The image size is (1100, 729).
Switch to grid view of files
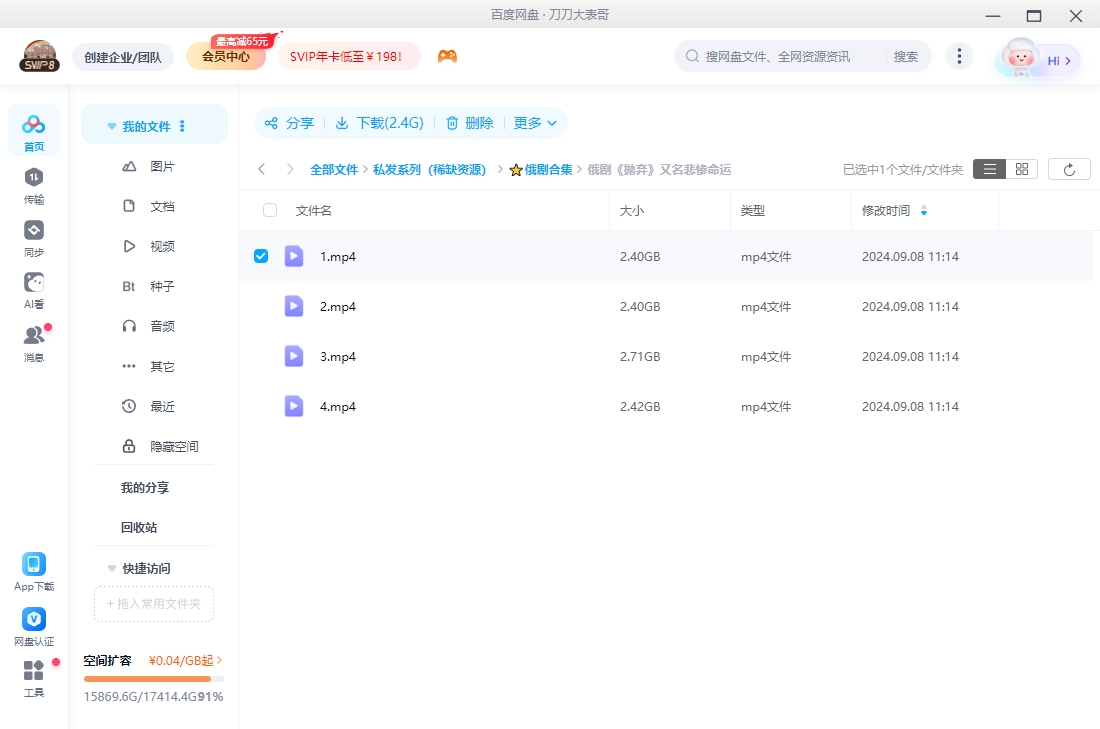1021,168
